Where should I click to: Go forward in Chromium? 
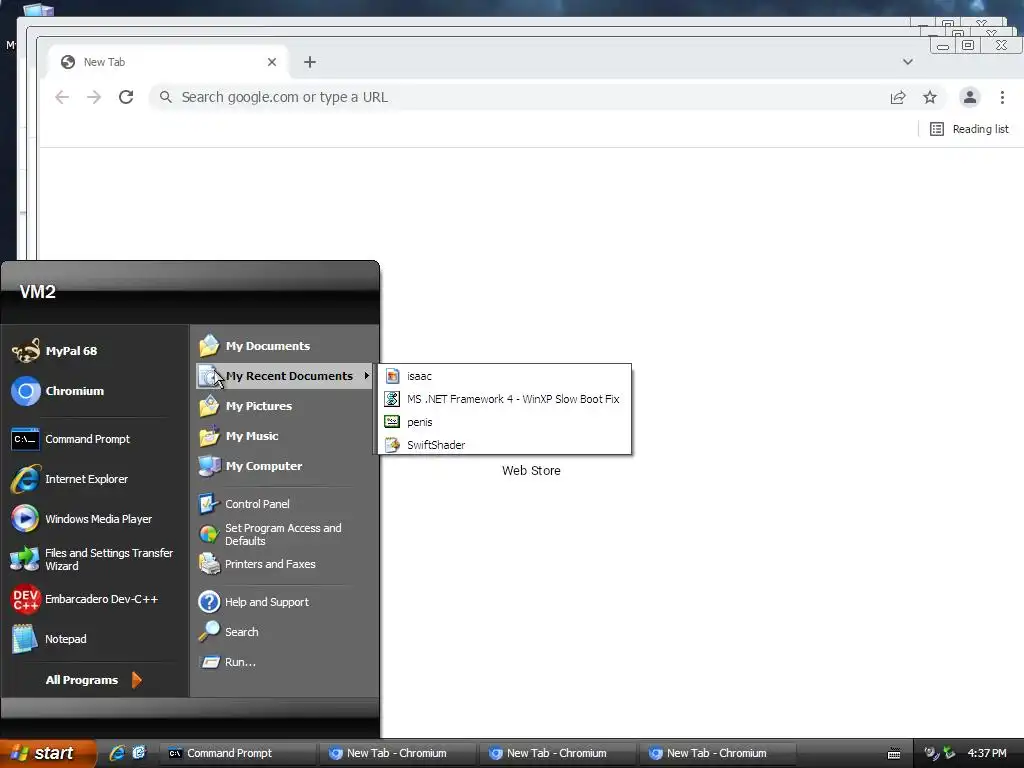point(94,97)
